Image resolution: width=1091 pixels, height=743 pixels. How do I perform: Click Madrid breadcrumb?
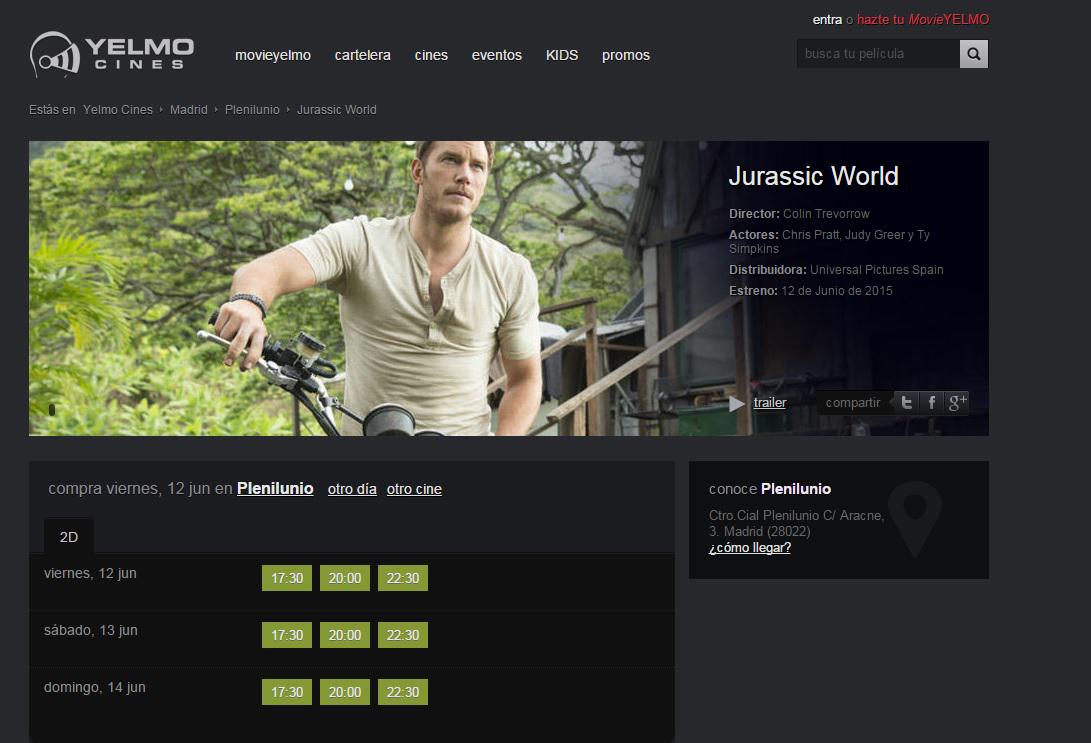tap(189, 110)
